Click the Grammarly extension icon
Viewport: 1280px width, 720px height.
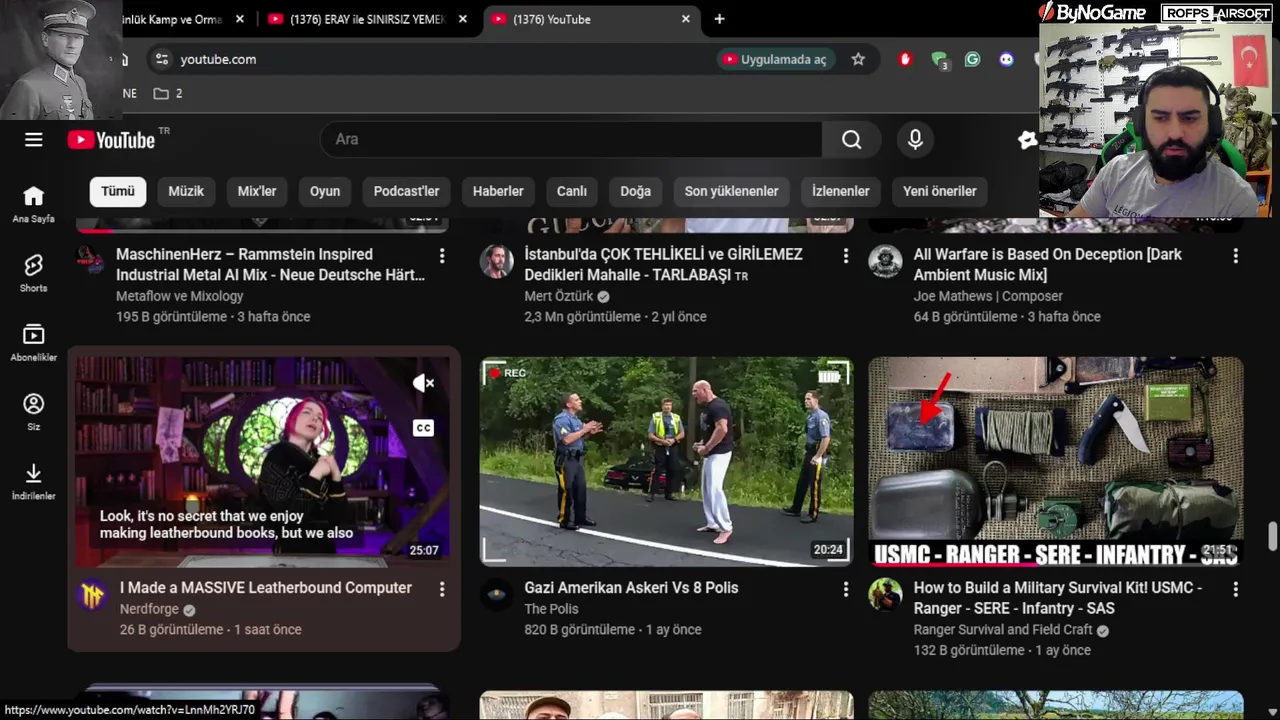pyautogui.click(x=972, y=60)
